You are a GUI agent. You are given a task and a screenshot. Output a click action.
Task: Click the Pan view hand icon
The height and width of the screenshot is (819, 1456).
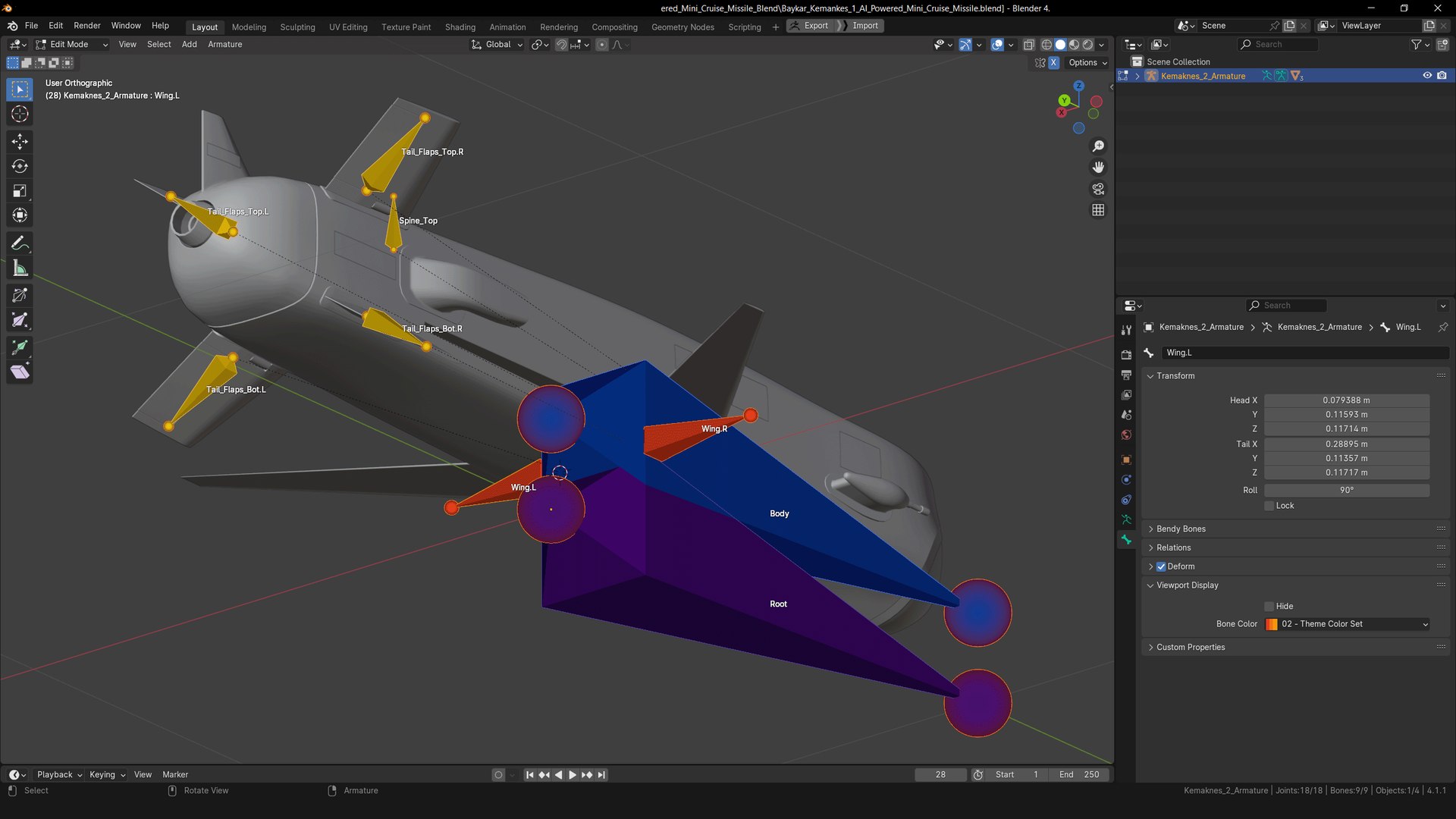pos(1098,167)
